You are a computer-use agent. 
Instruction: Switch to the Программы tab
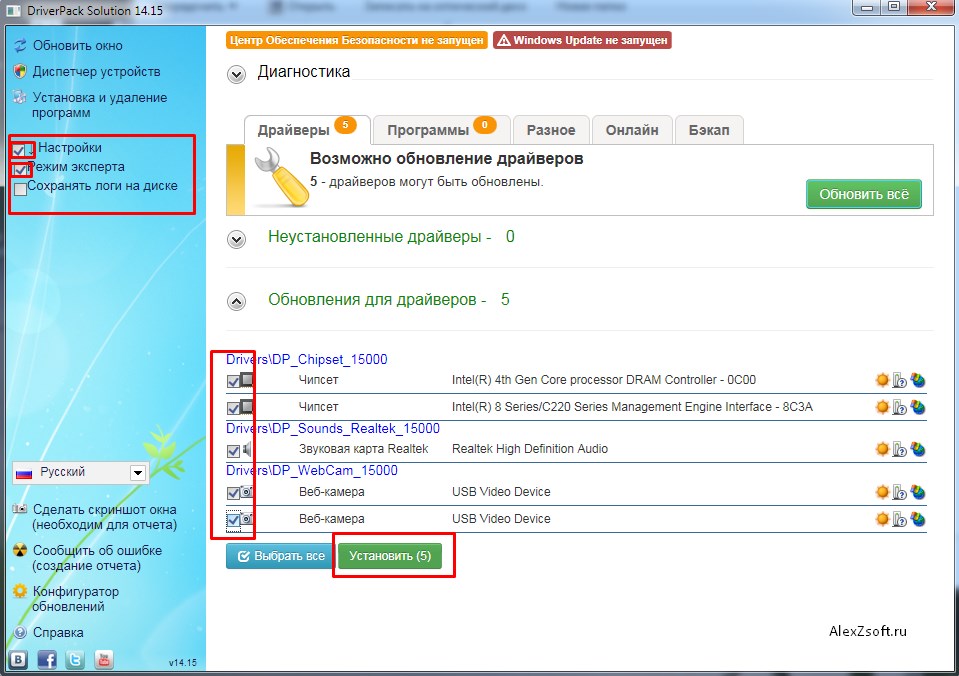click(x=442, y=130)
